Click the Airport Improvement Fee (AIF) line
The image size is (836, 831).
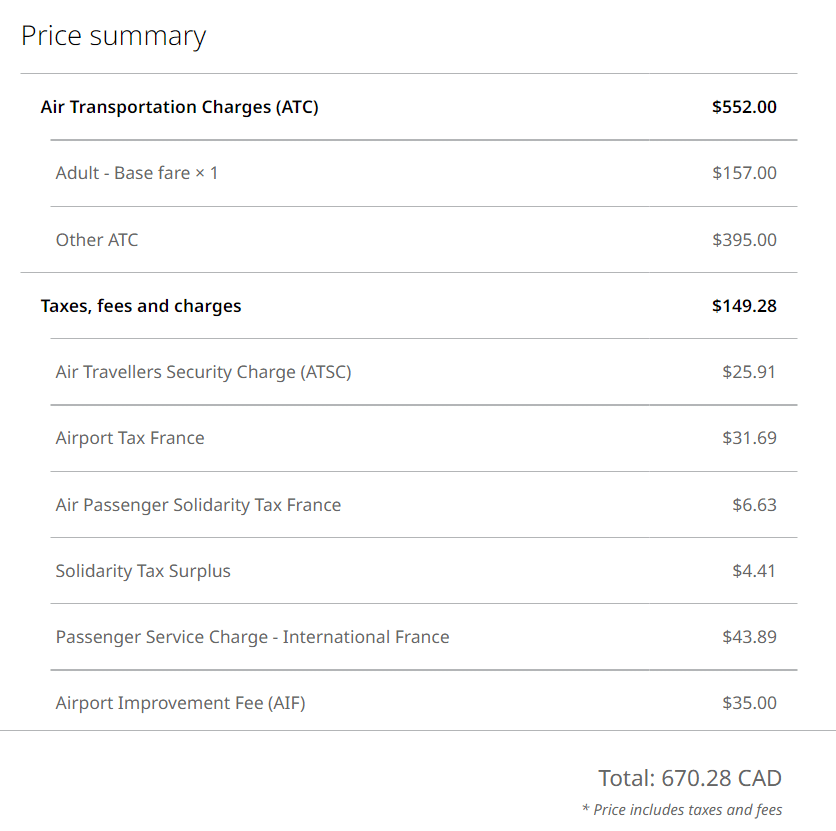pyautogui.click(x=181, y=703)
